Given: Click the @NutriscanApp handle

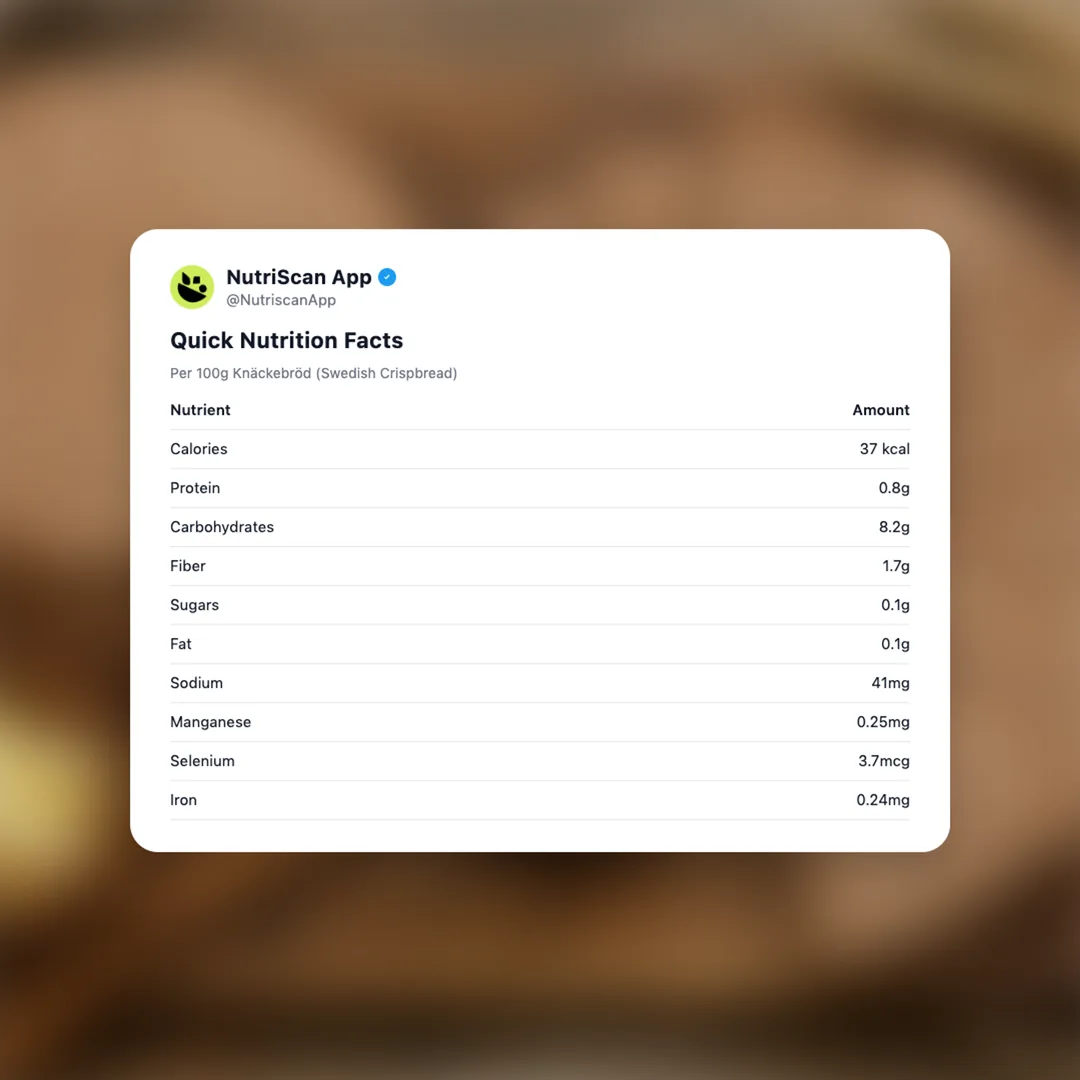Looking at the screenshot, I should click(x=281, y=300).
